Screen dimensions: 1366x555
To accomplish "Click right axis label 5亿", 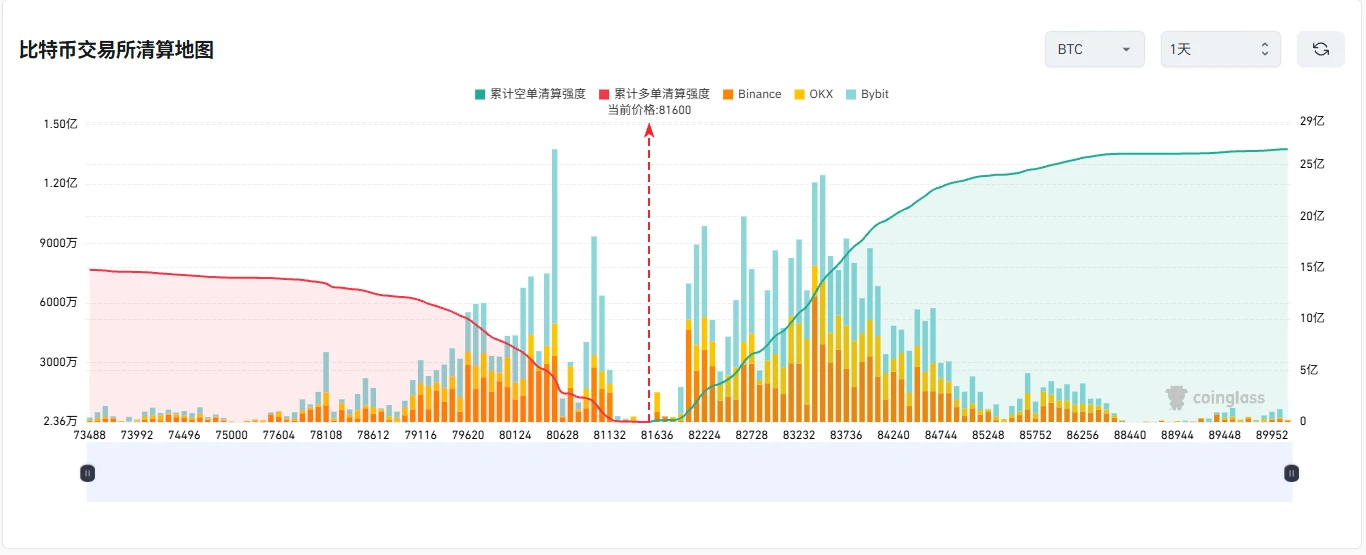I will (x=1310, y=370).
